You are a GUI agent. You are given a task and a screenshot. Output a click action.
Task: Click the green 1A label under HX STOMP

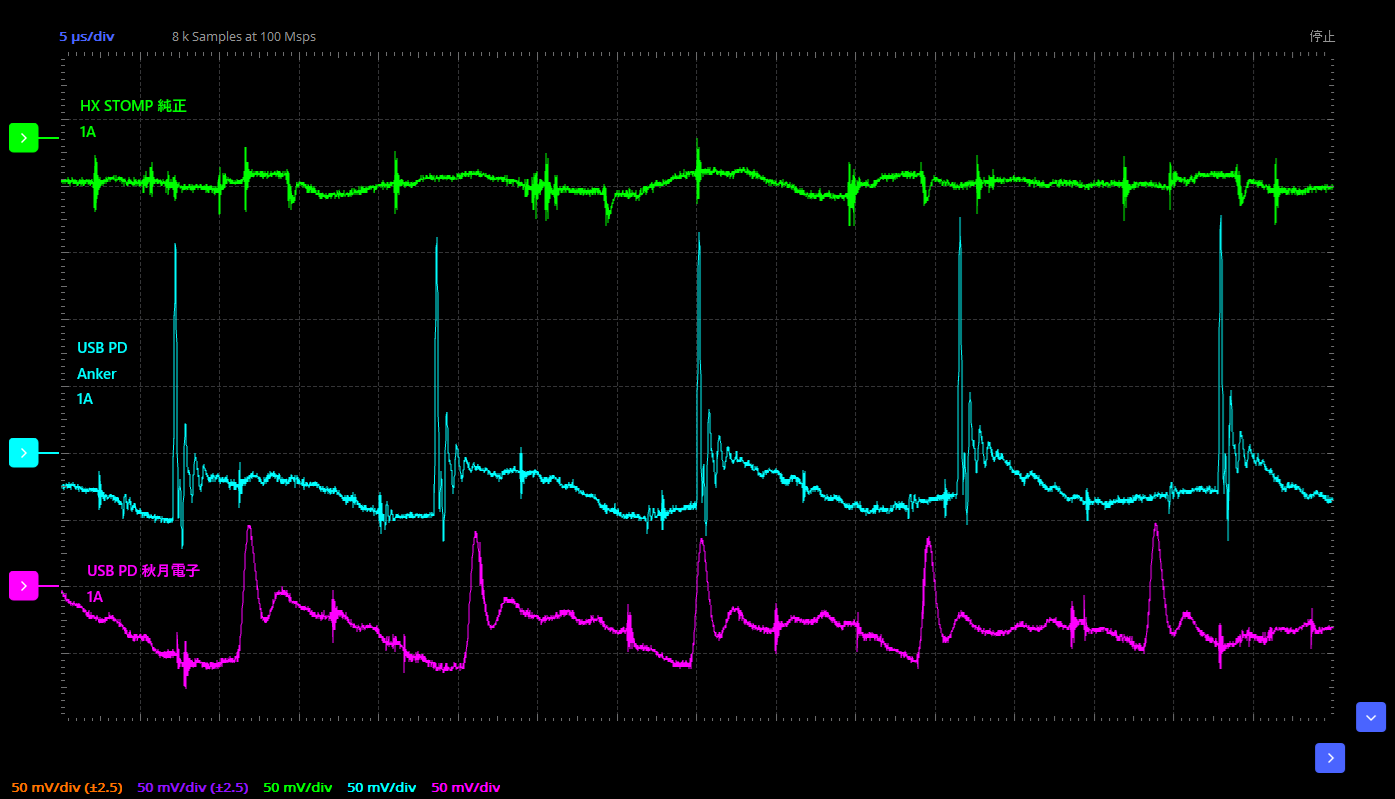[x=88, y=132]
